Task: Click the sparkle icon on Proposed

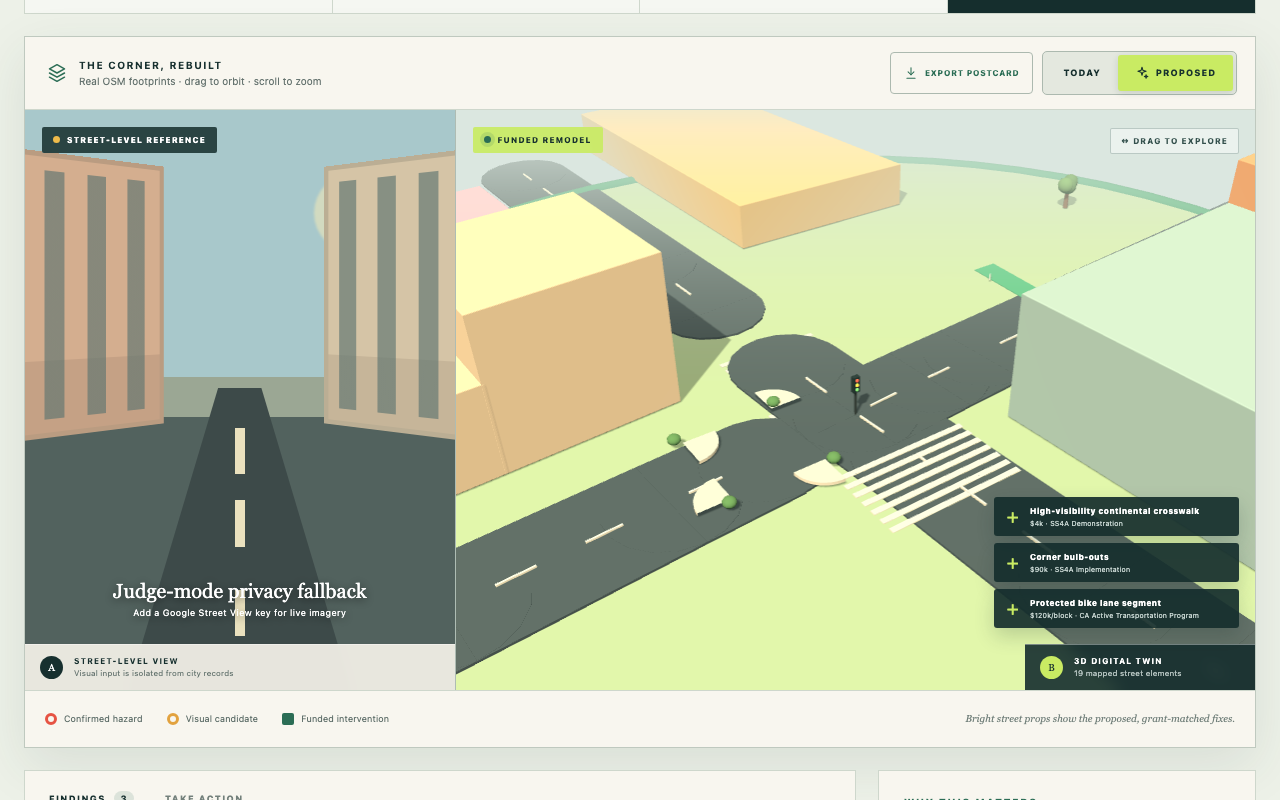Action: pyautogui.click(x=1143, y=73)
